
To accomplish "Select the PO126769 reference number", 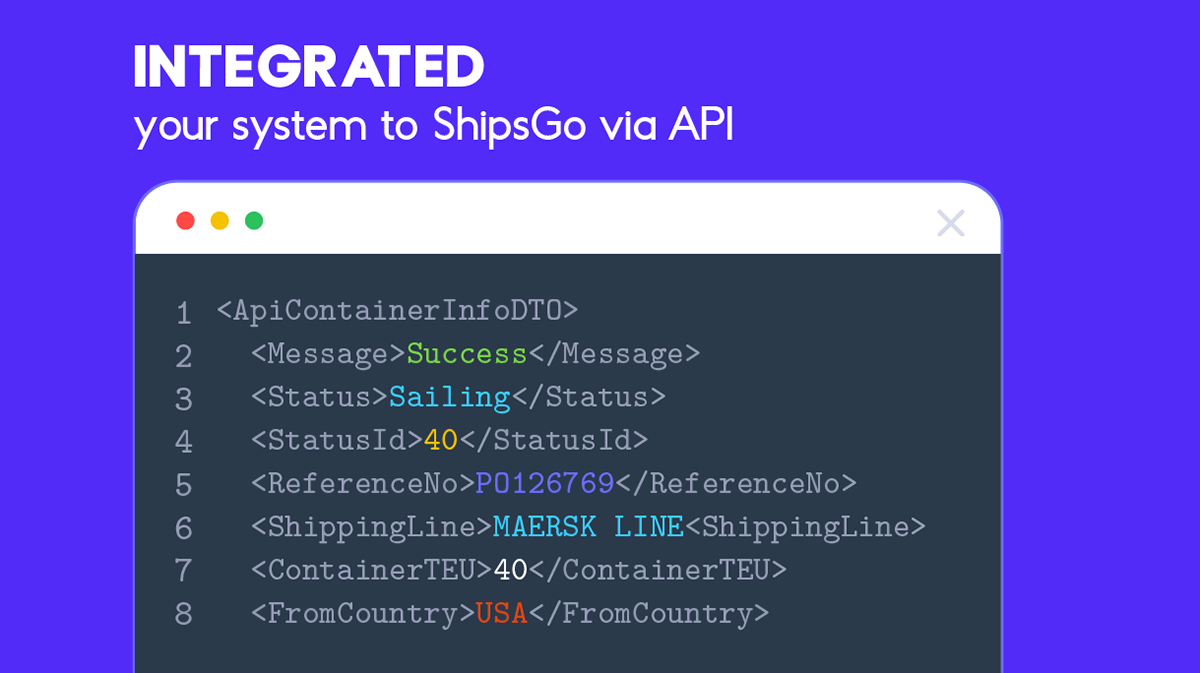I will pyautogui.click(x=544, y=483).
